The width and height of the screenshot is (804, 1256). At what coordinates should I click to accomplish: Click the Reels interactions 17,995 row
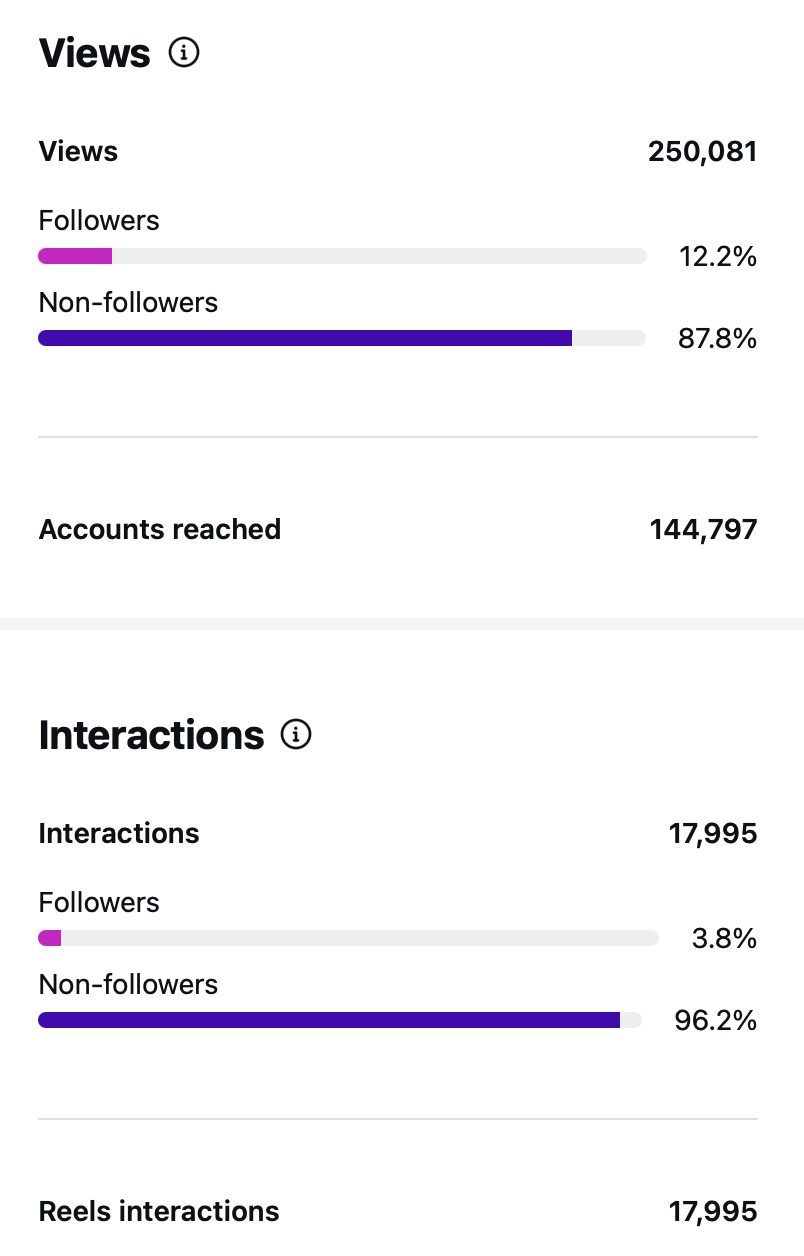(400, 1211)
